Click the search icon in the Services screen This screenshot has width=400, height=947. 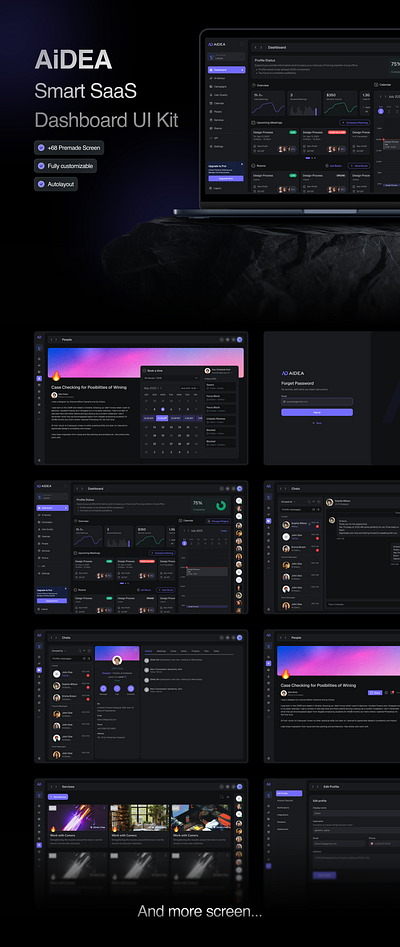pyautogui.click(x=222, y=797)
